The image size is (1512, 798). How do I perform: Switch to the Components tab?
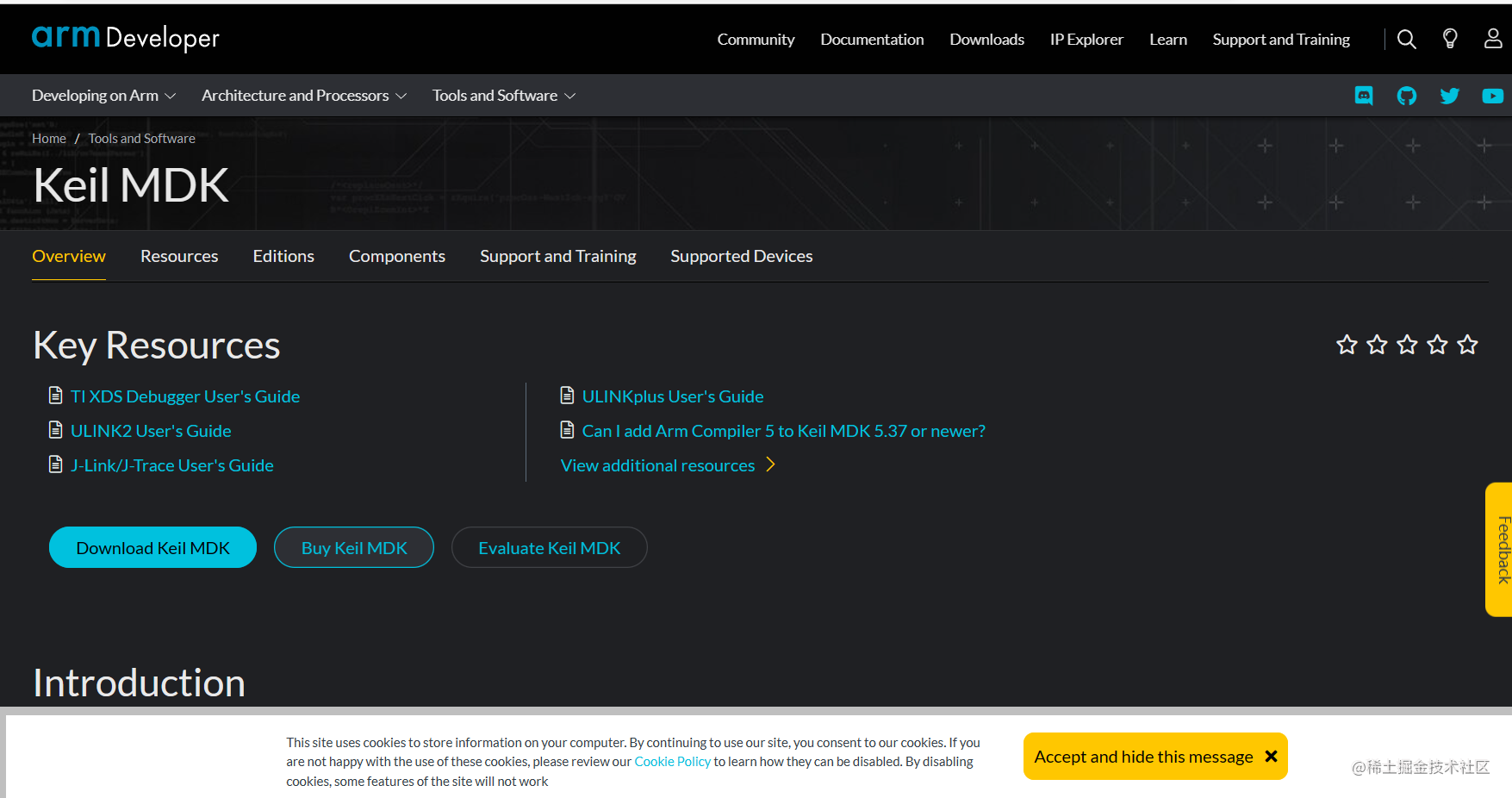(397, 256)
